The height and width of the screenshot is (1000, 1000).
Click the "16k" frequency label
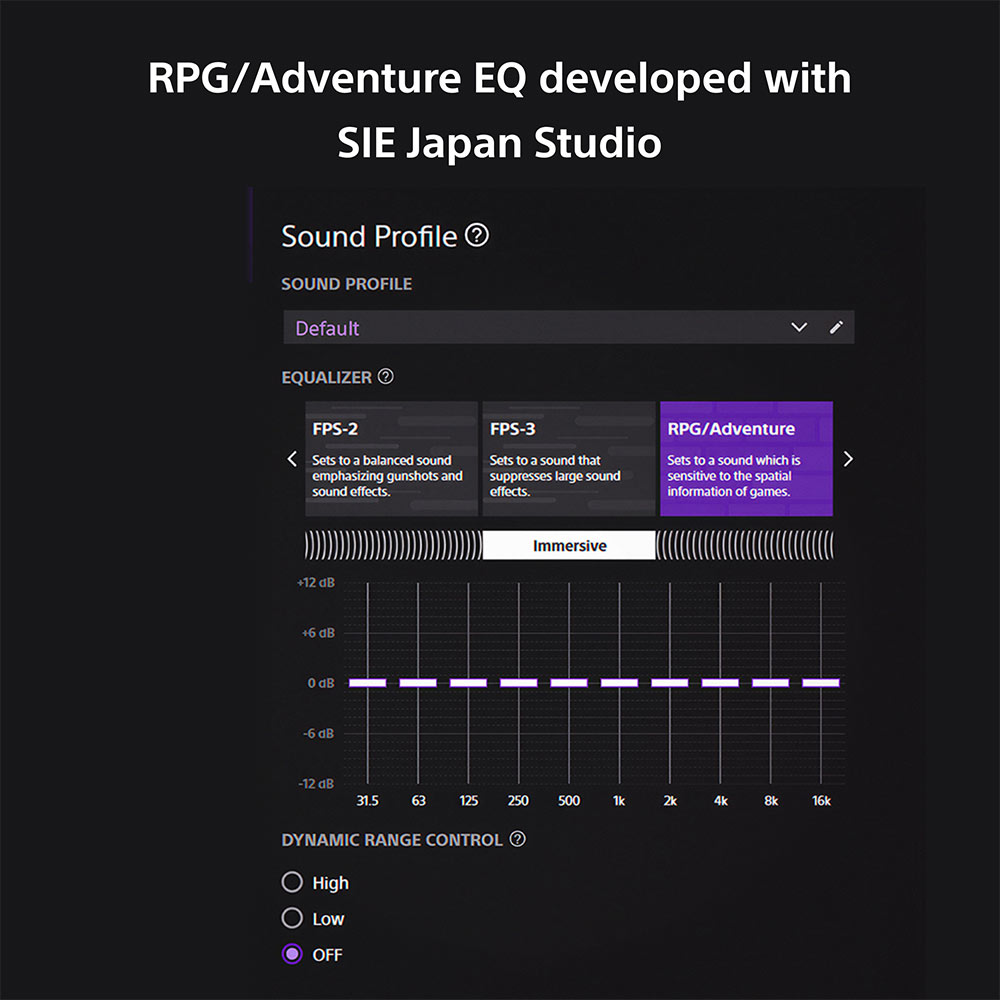[821, 800]
